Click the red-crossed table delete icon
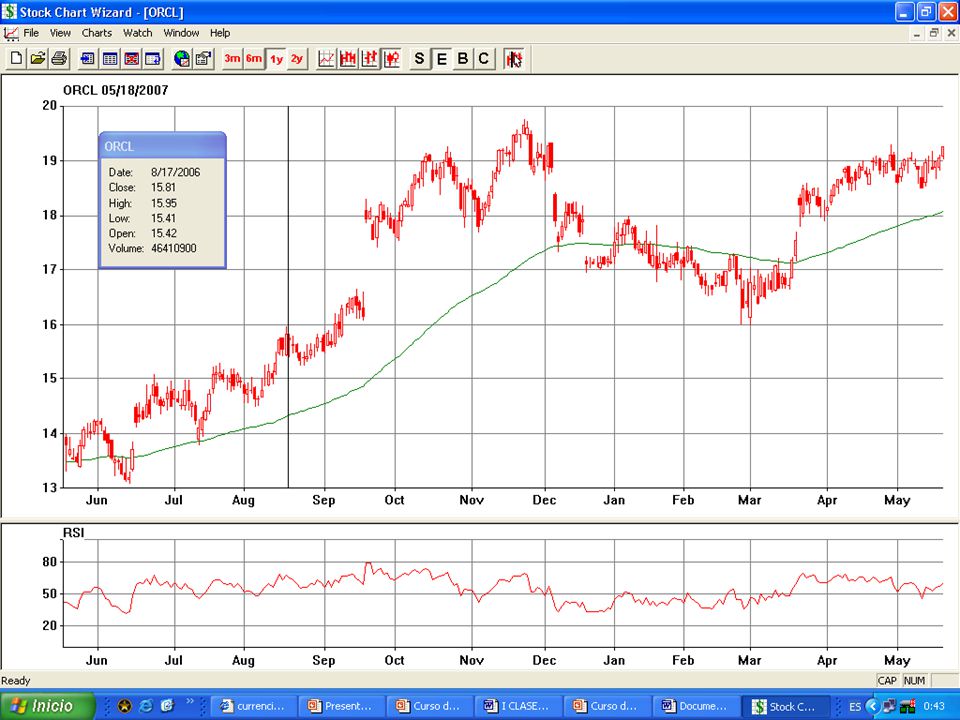The image size is (960, 720). 131,59
